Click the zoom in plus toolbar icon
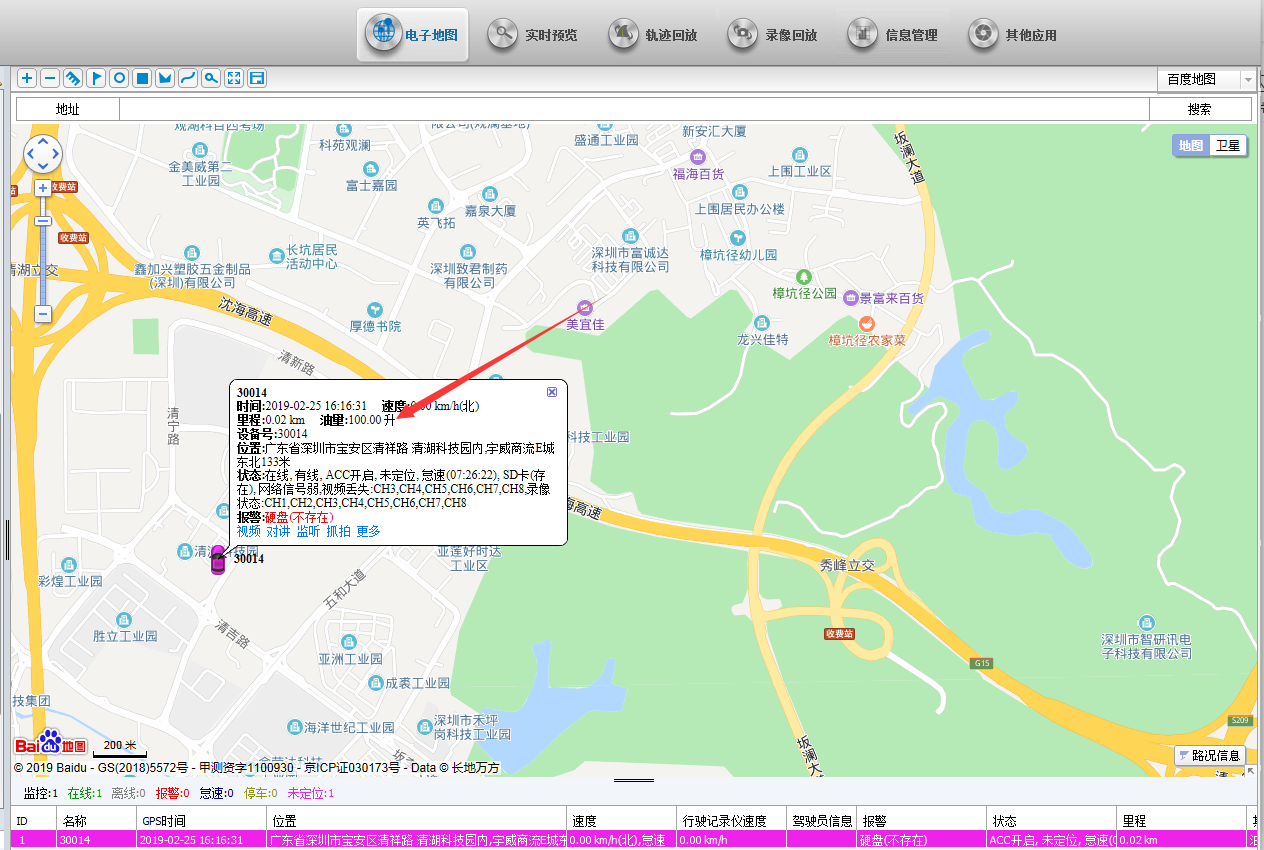1264x850 pixels. pyautogui.click(x=27, y=78)
